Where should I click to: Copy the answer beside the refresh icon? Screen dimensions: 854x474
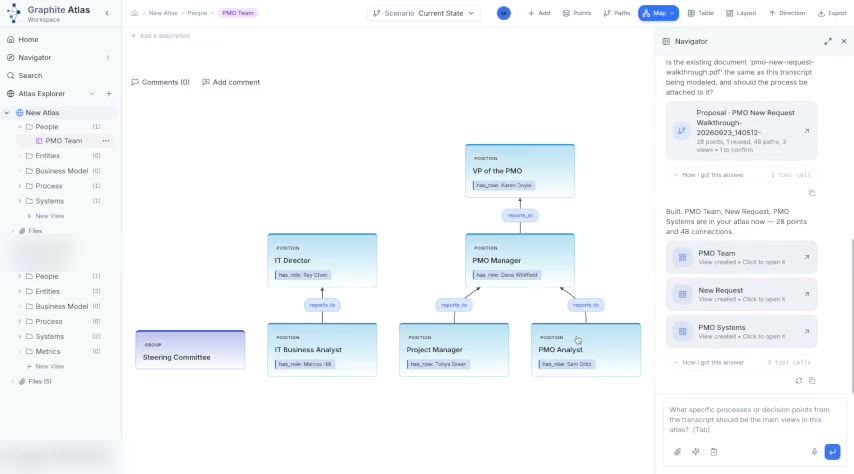(812, 380)
